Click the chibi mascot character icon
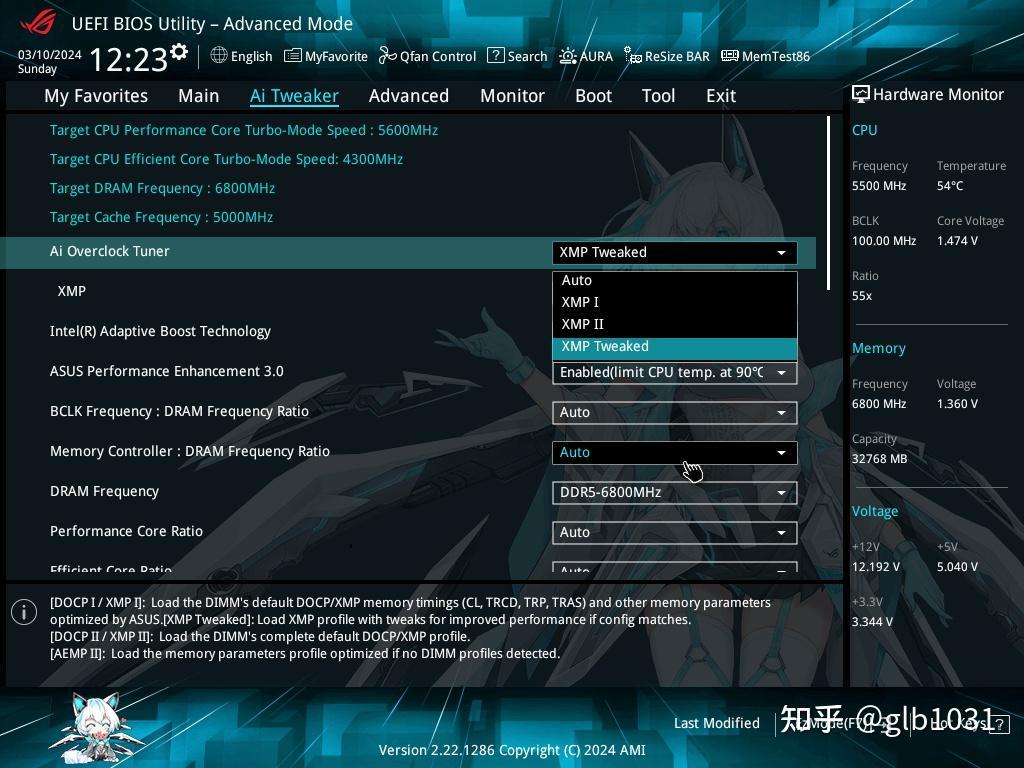The height and width of the screenshot is (768, 1024). (x=97, y=728)
